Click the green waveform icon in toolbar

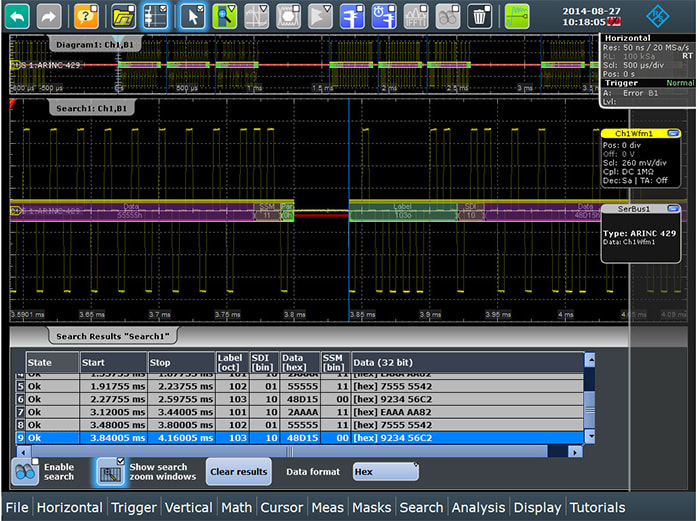(x=517, y=15)
